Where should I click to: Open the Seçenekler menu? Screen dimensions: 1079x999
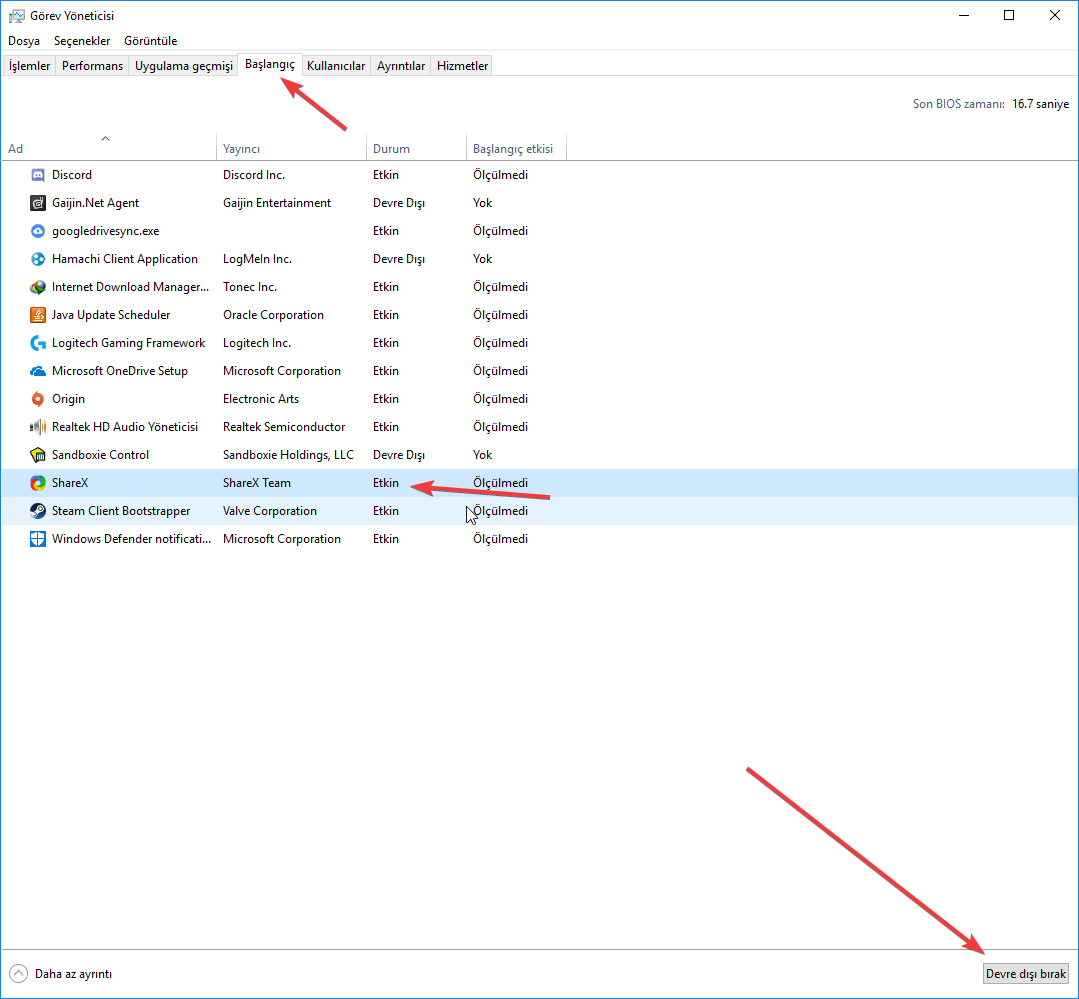pyautogui.click(x=82, y=41)
